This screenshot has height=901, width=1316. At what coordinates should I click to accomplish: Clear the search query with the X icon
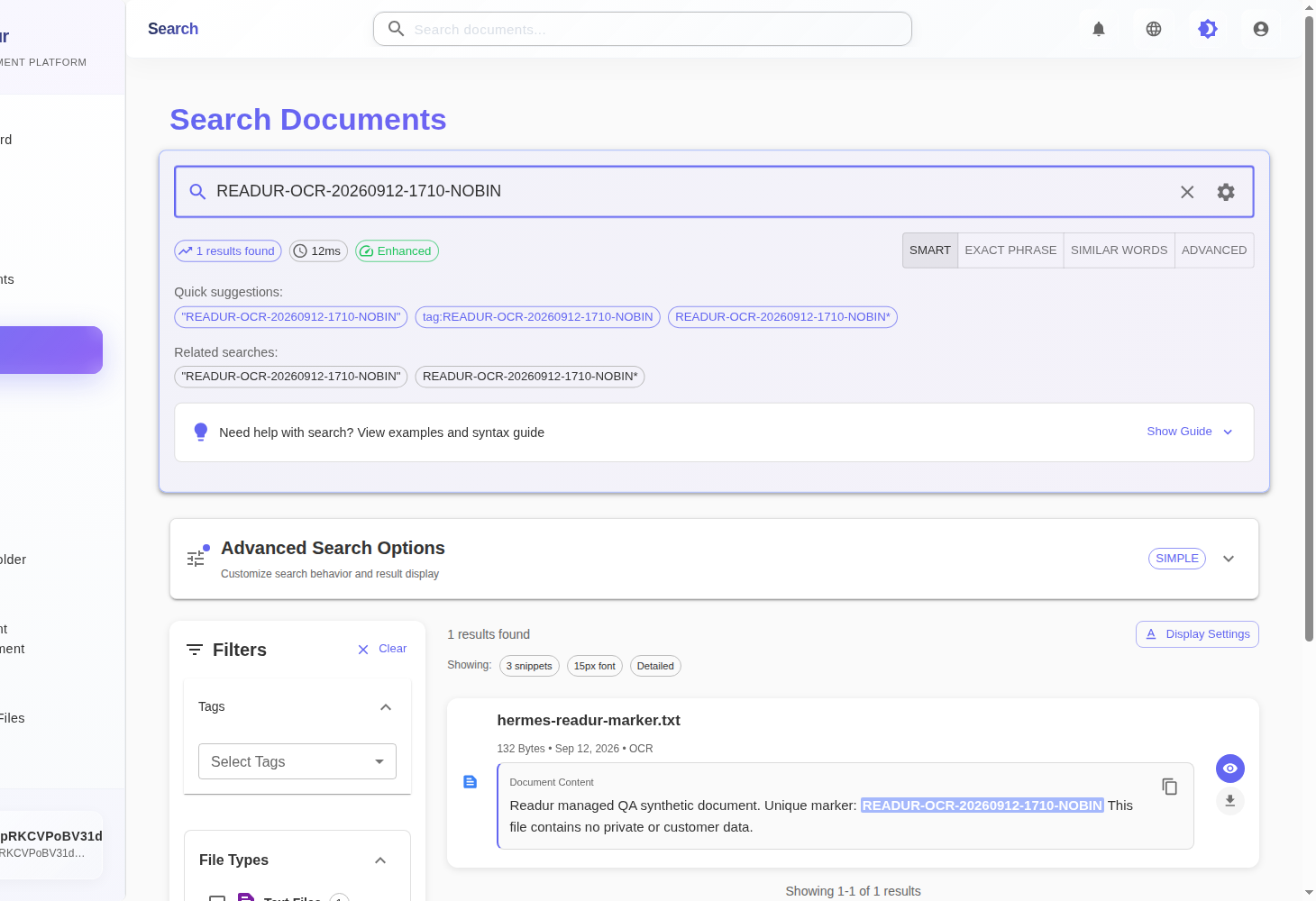pyautogui.click(x=1187, y=192)
